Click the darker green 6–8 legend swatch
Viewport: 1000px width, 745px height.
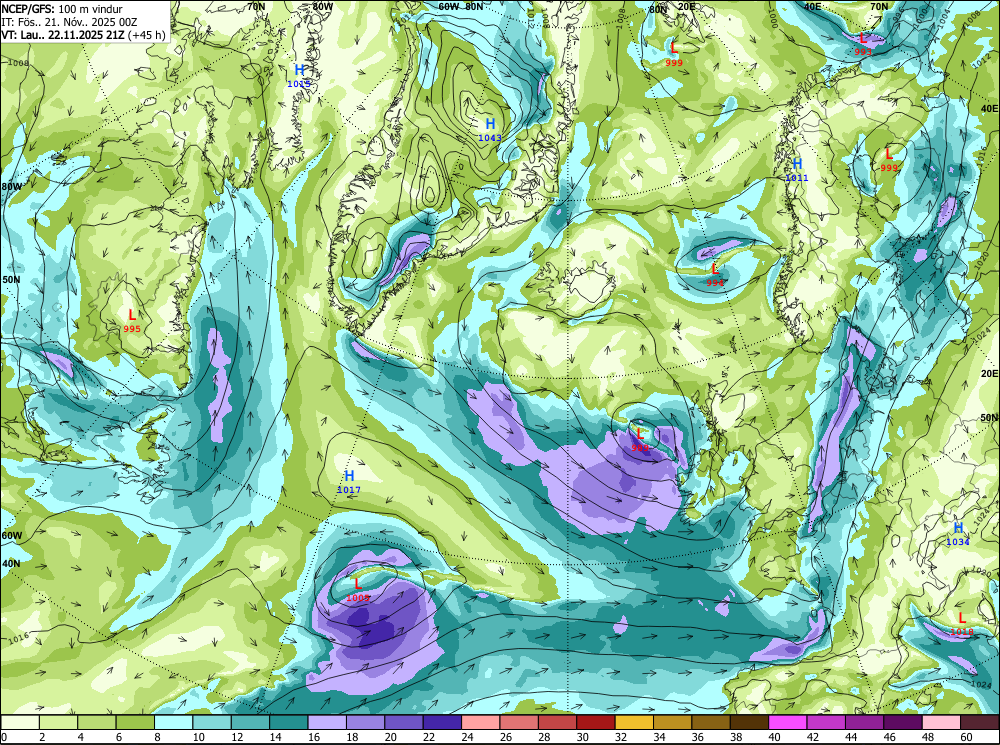[135, 722]
